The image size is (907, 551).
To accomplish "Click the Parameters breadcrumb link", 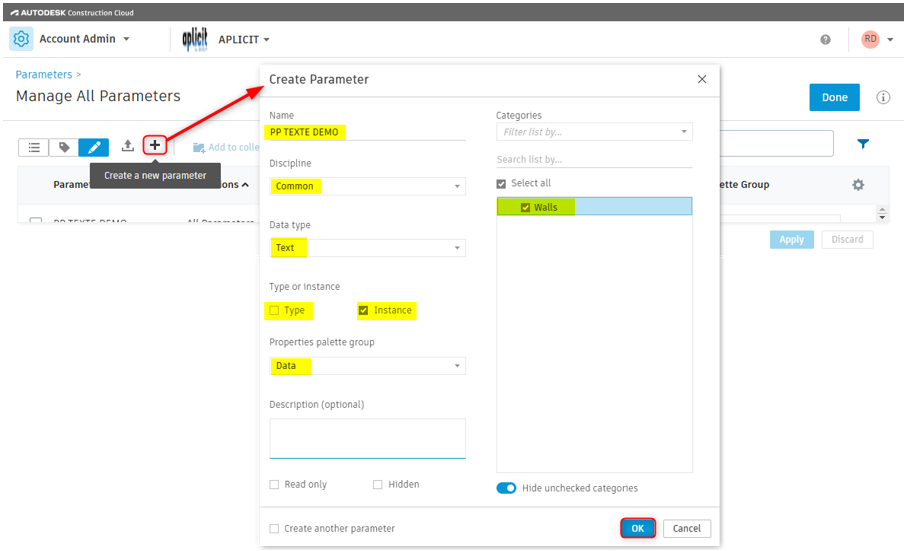I will tap(44, 74).
